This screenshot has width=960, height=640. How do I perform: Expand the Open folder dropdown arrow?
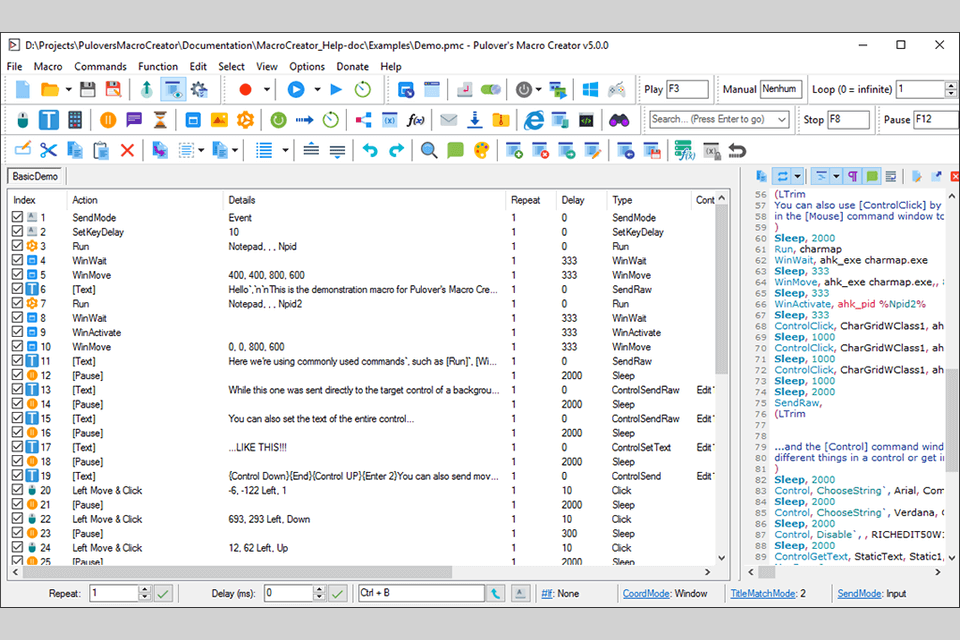[68, 89]
